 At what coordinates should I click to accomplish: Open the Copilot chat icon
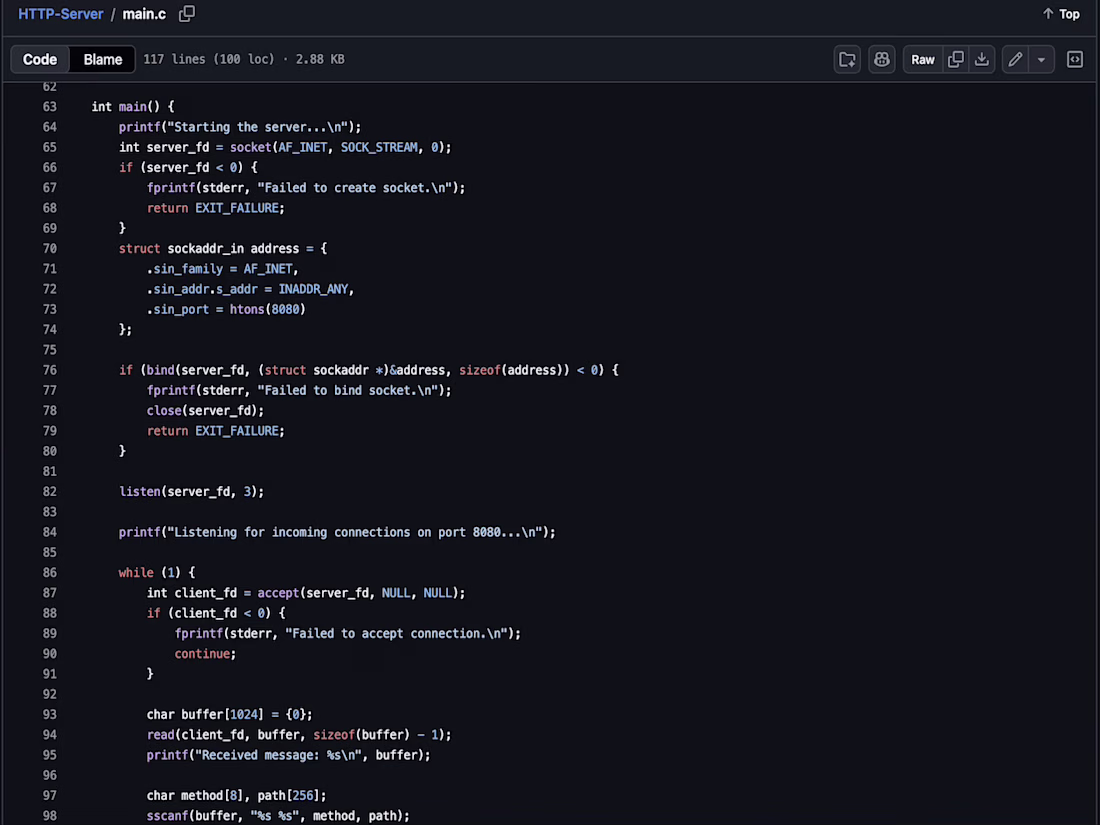pyautogui.click(x=882, y=60)
